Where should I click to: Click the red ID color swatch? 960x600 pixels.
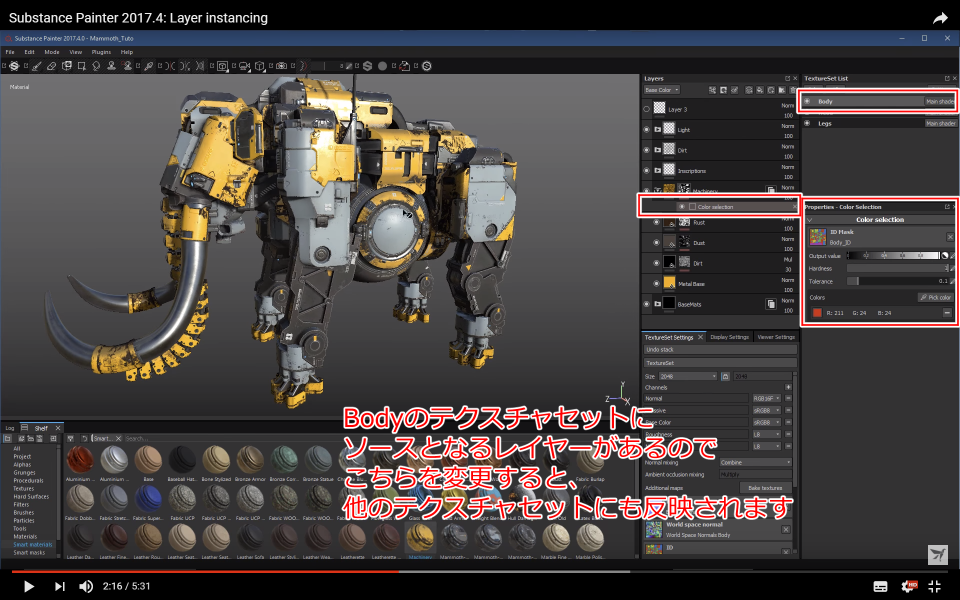pos(817,313)
